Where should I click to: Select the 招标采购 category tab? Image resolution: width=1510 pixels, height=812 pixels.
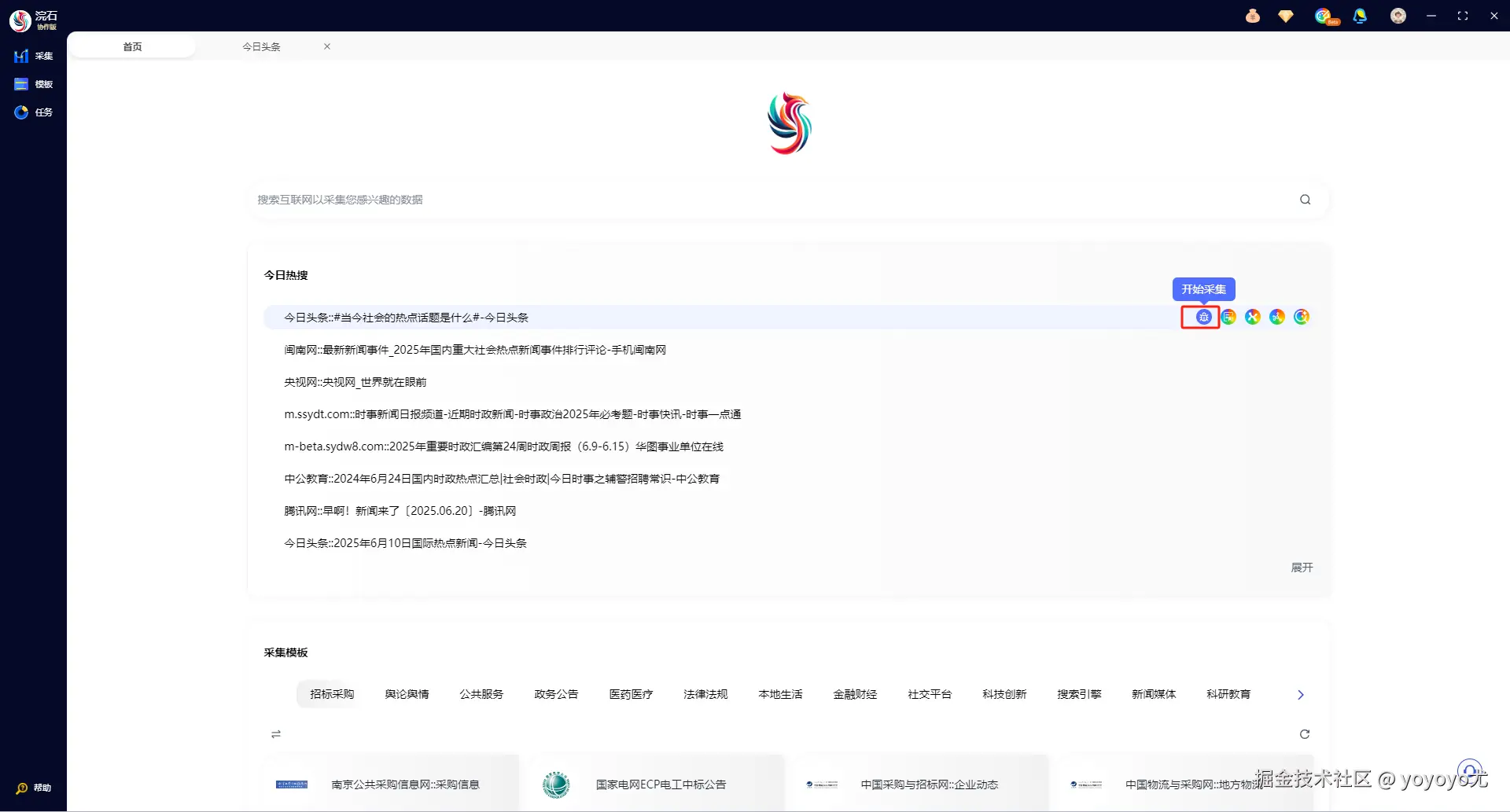click(x=332, y=694)
